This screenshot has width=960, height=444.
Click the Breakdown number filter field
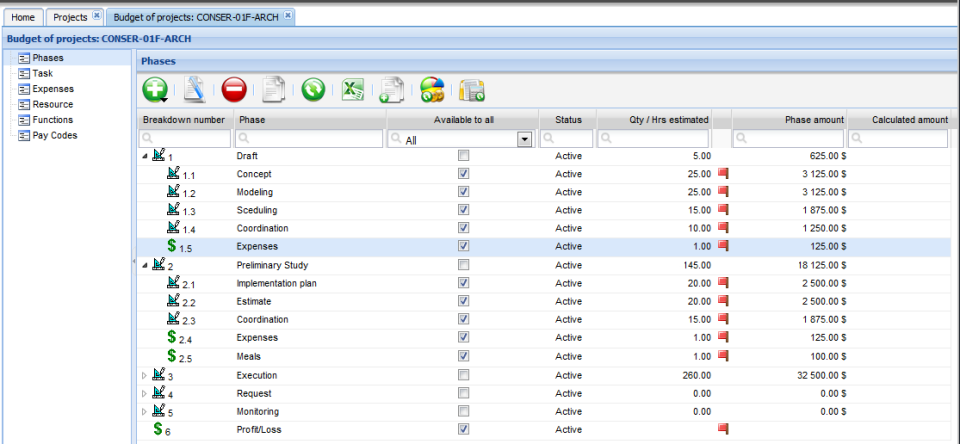(x=185, y=139)
